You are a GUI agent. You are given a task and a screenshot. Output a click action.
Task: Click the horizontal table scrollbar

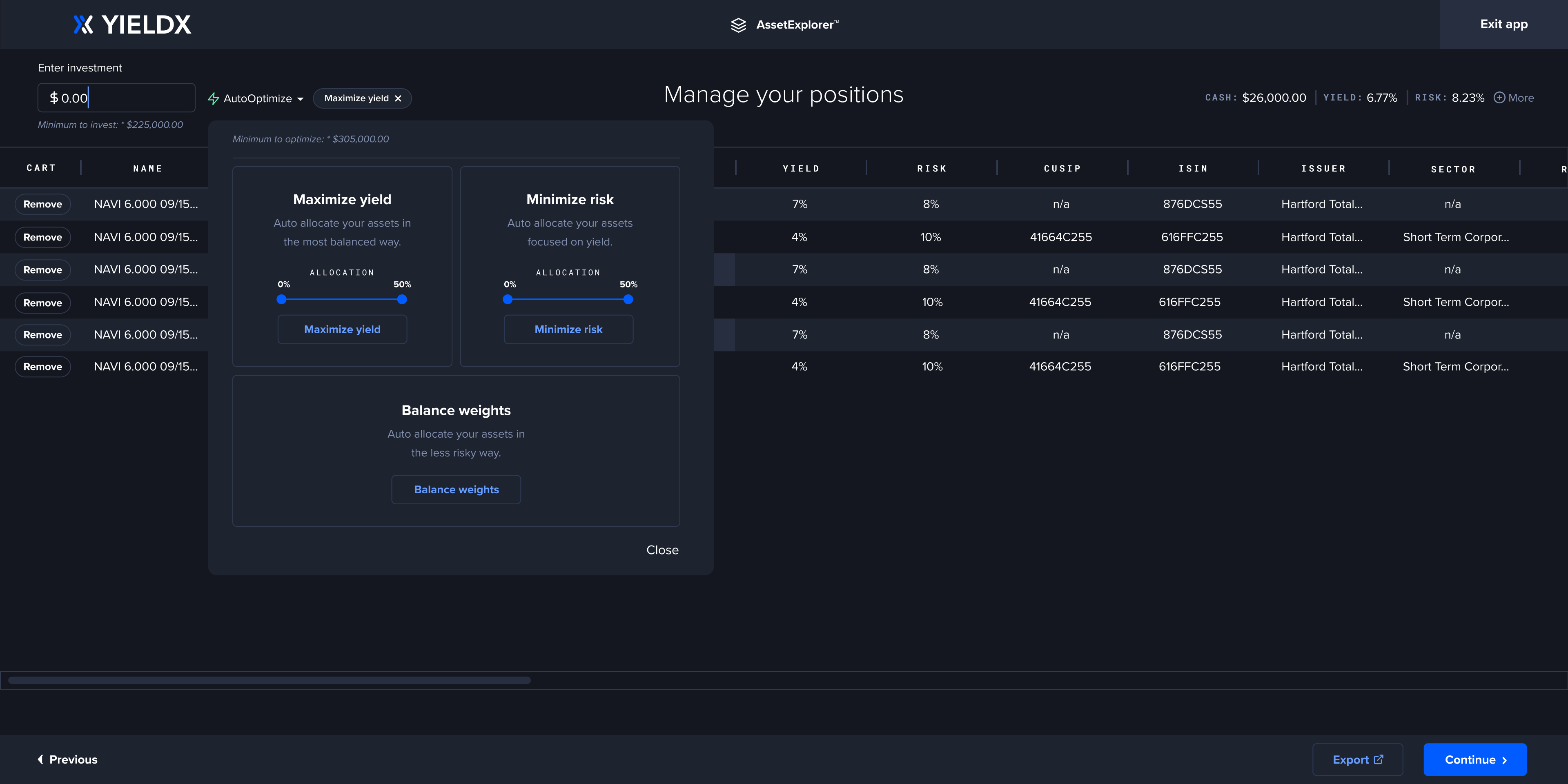pos(269,680)
